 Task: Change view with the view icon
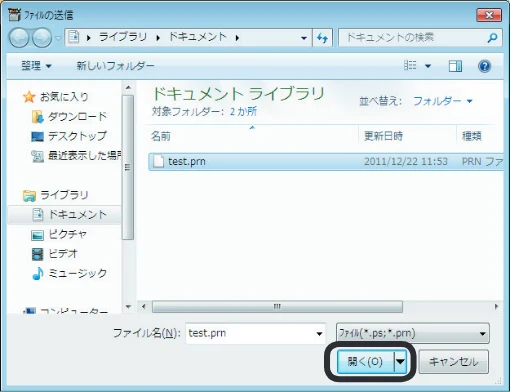(410, 65)
